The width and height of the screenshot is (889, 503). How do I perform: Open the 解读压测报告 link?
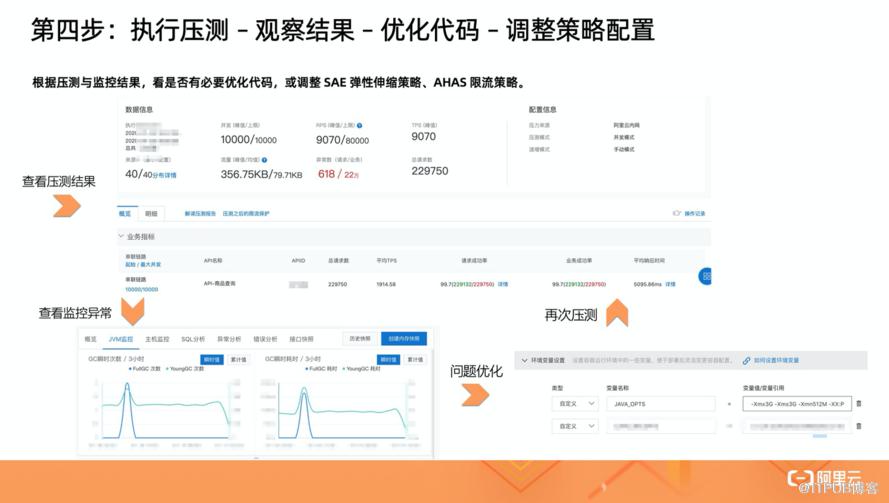coord(200,213)
